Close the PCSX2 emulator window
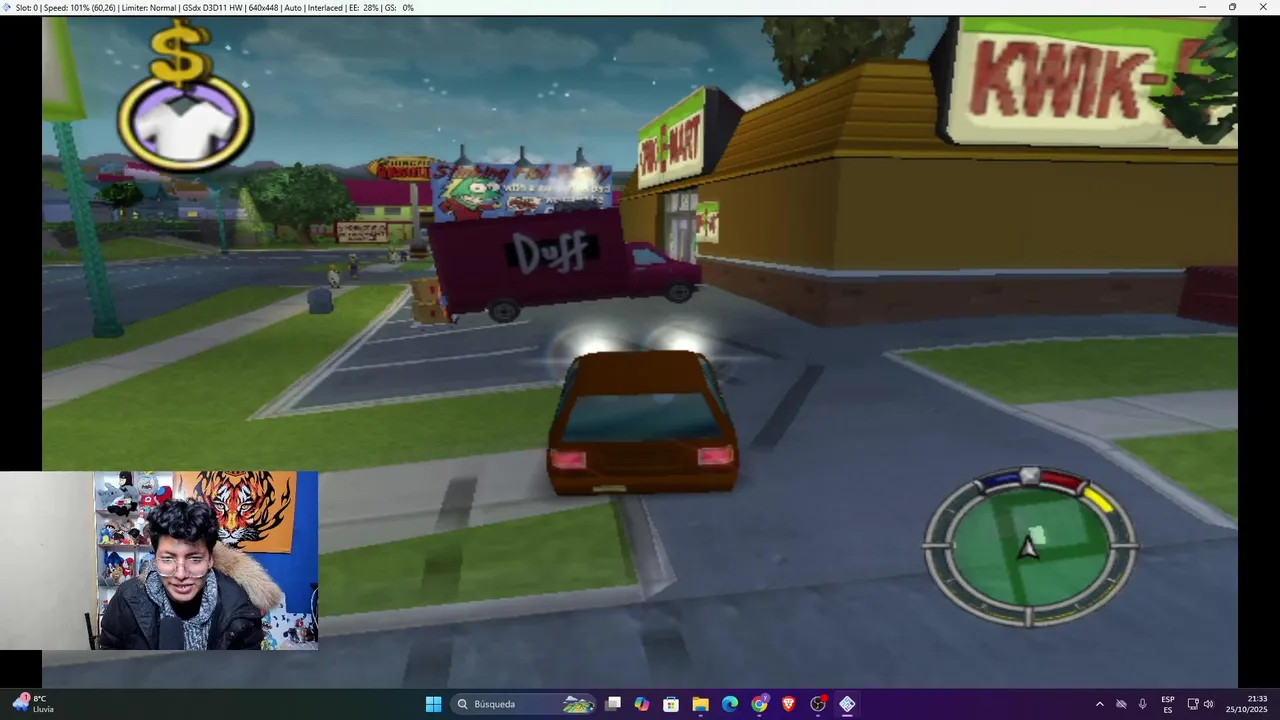1280x720 pixels. 1262,7
